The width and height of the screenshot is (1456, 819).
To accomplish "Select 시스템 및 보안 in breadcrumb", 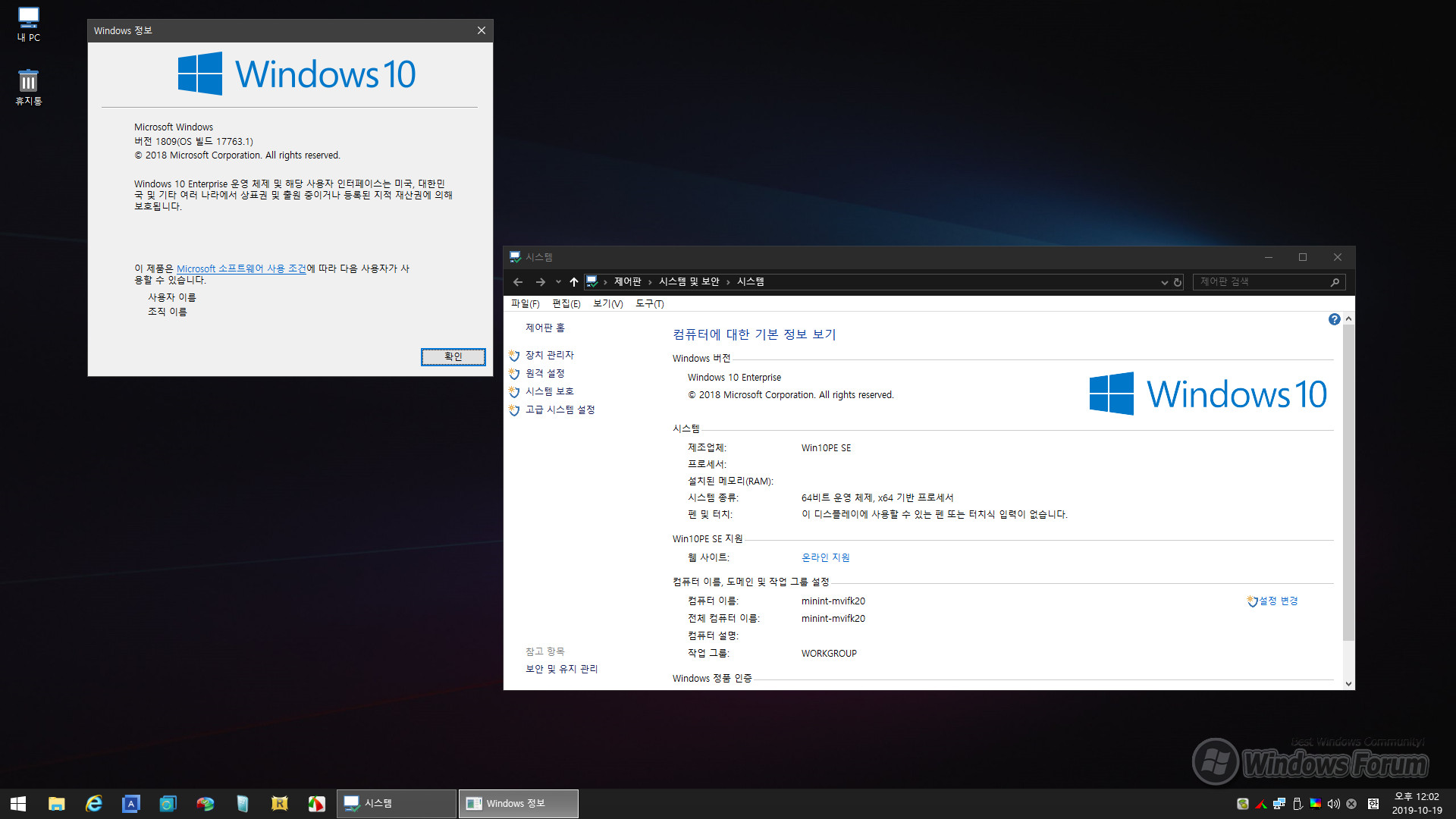I will [689, 281].
